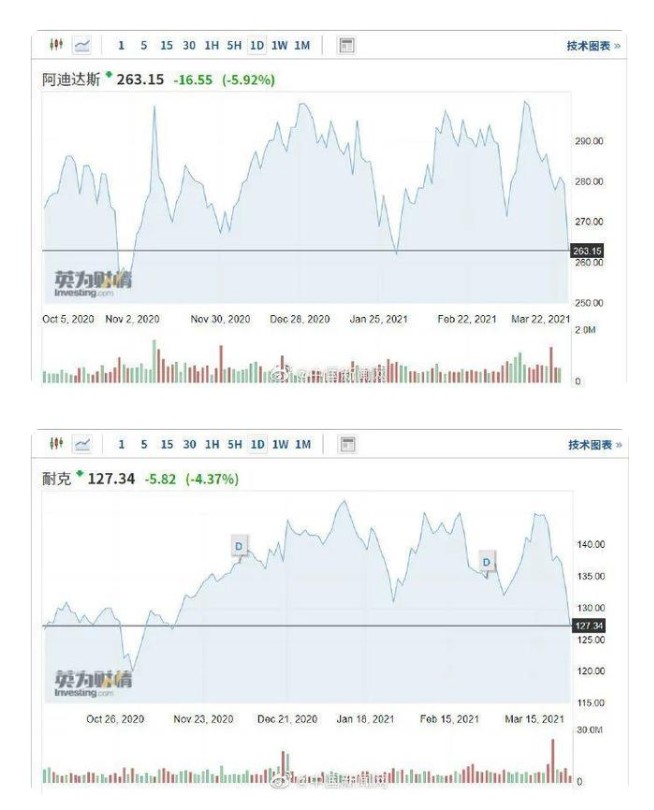Click the 127.34 price label on Nike axis
This screenshot has height=810, width=654.
tap(588, 625)
